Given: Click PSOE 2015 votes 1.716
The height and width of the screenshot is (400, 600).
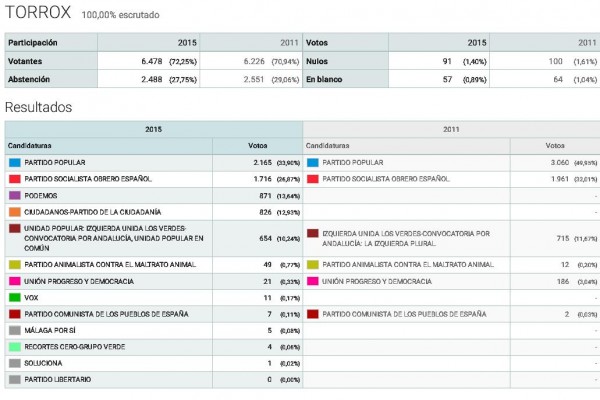Looking at the screenshot, I should pyautogui.click(x=262, y=179).
